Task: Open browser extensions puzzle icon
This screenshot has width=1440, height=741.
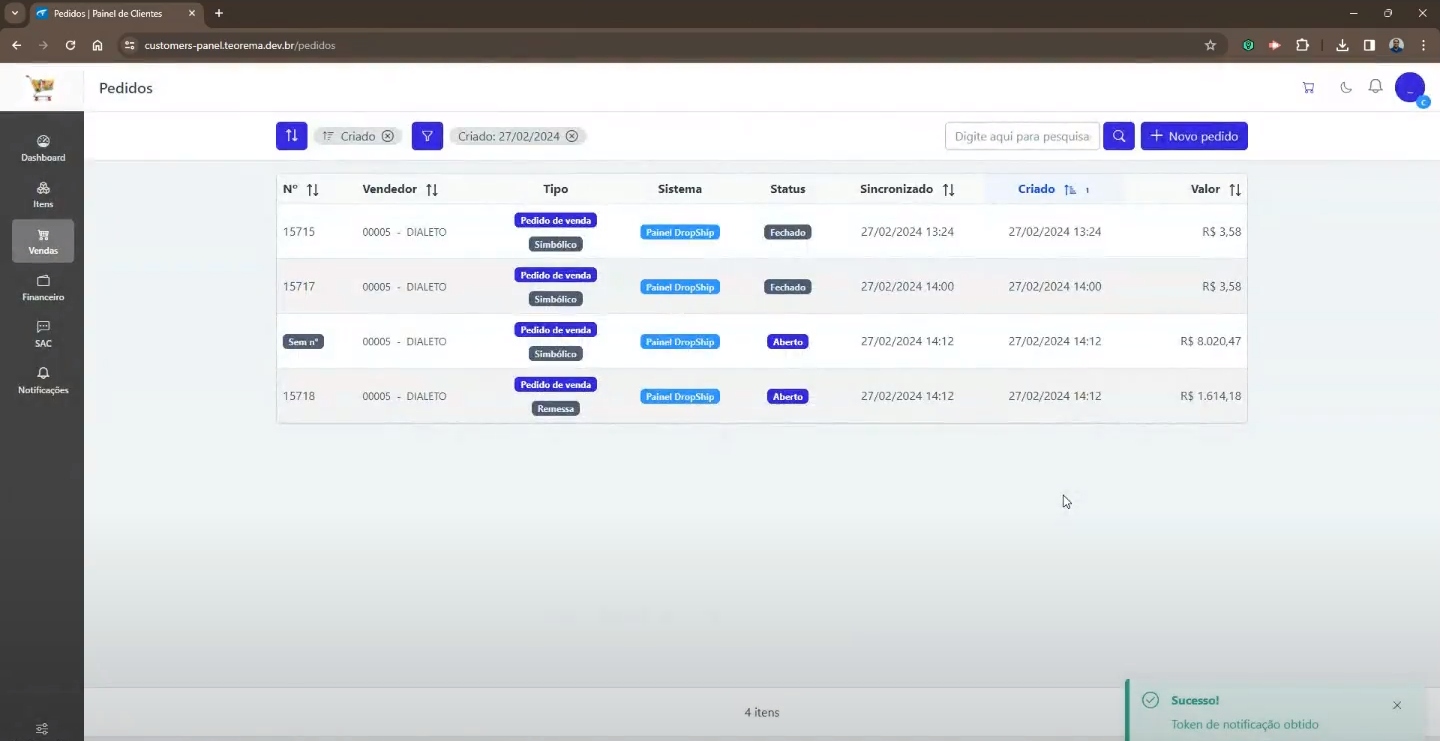Action: coord(1302,45)
